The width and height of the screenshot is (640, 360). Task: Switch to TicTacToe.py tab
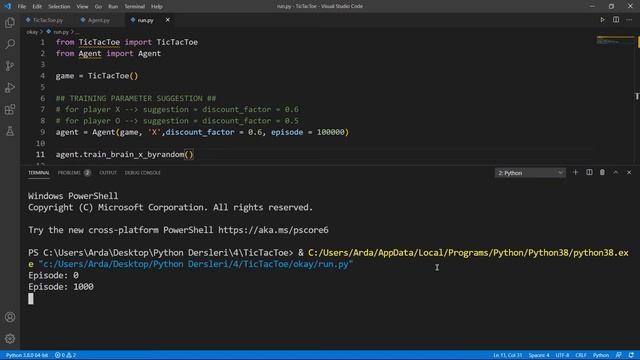48,20
